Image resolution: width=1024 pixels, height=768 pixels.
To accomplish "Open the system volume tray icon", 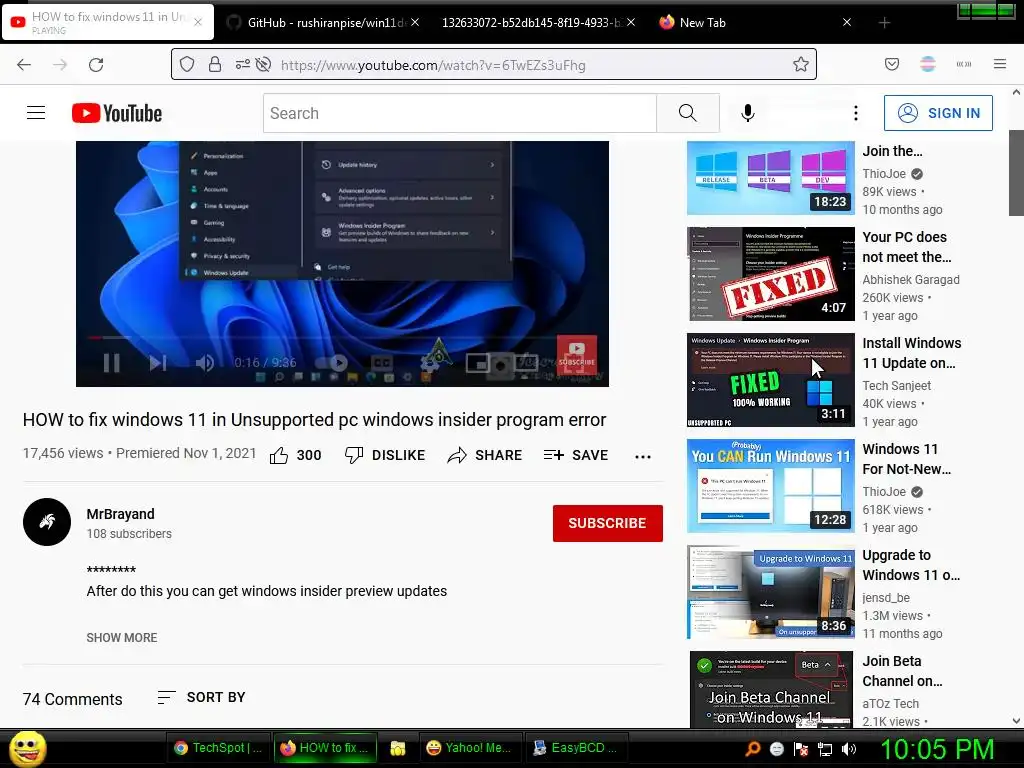I will (x=849, y=749).
